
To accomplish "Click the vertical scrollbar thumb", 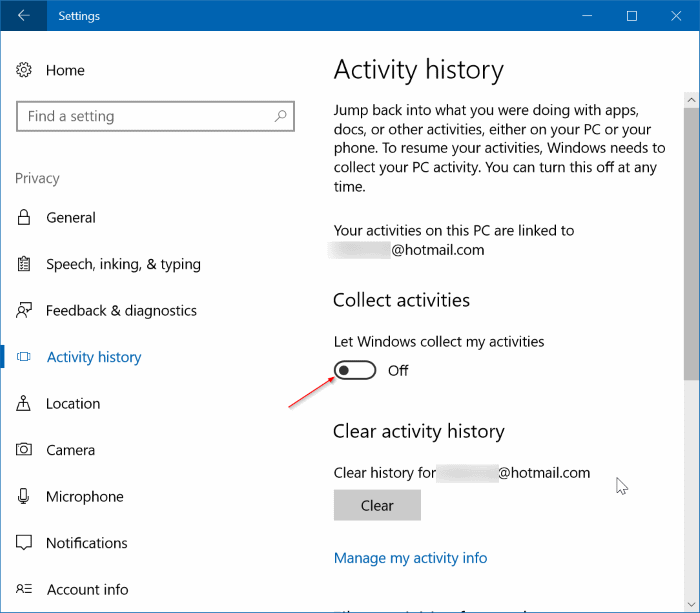I will [692, 244].
